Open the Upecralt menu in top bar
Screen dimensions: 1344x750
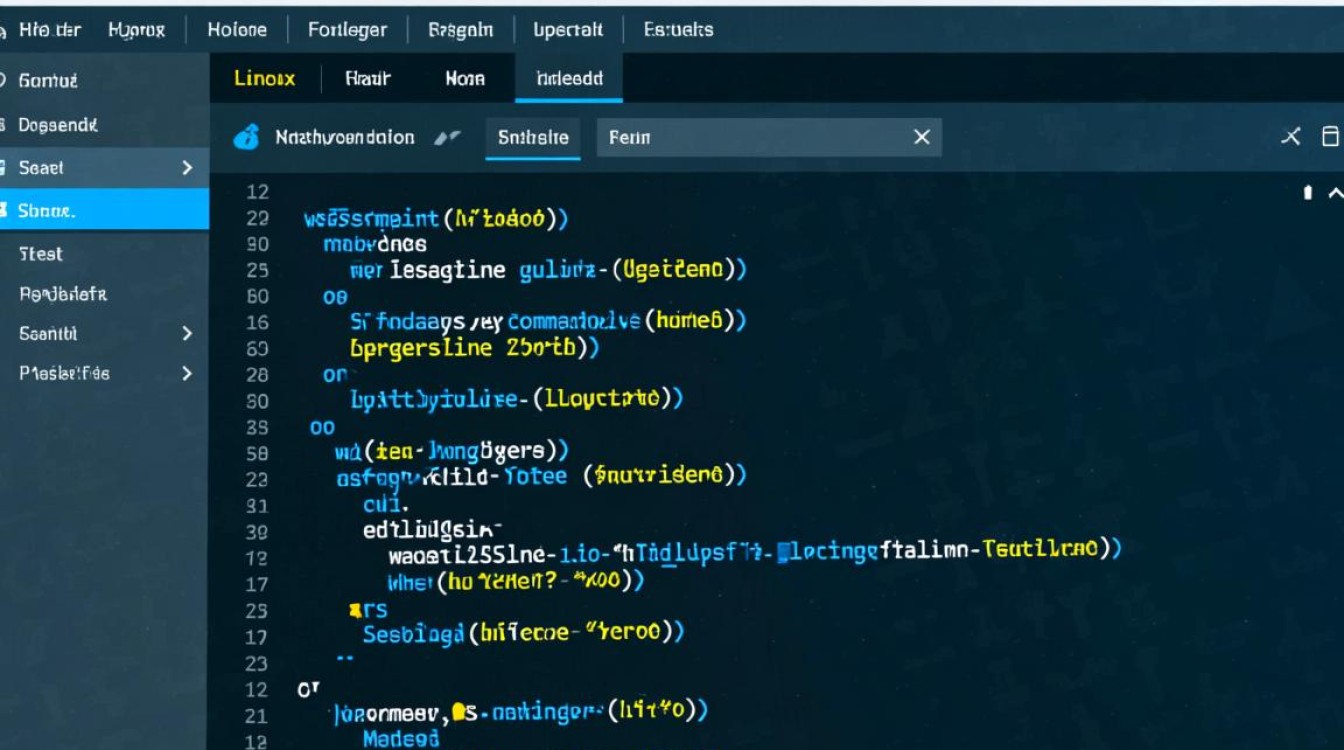click(x=568, y=30)
